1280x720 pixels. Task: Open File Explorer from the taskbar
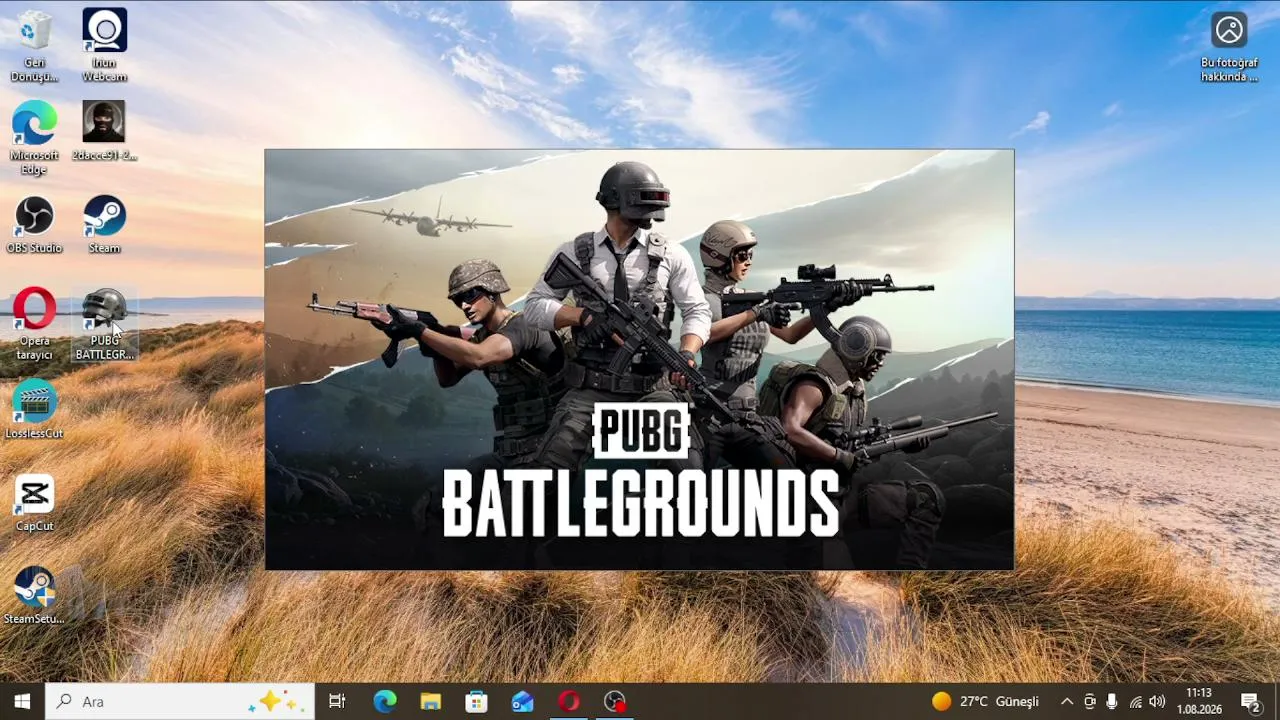click(x=430, y=701)
